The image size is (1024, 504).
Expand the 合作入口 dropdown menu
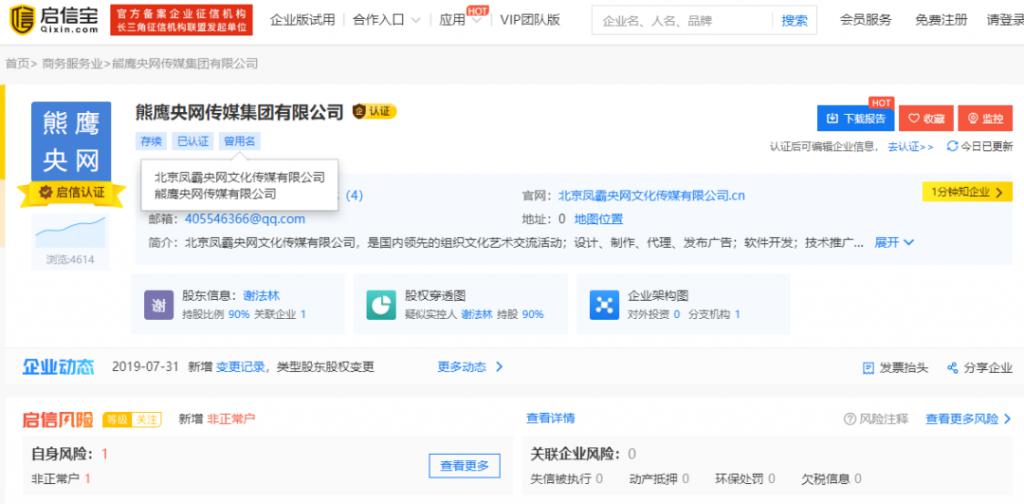click(386, 20)
